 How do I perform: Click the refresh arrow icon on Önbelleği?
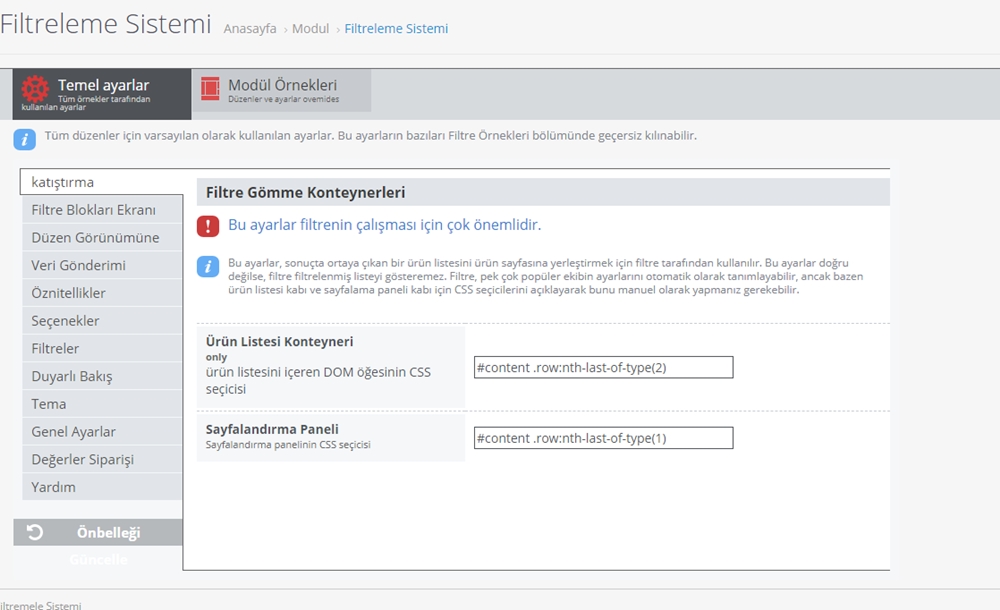click(x=35, y=532)
